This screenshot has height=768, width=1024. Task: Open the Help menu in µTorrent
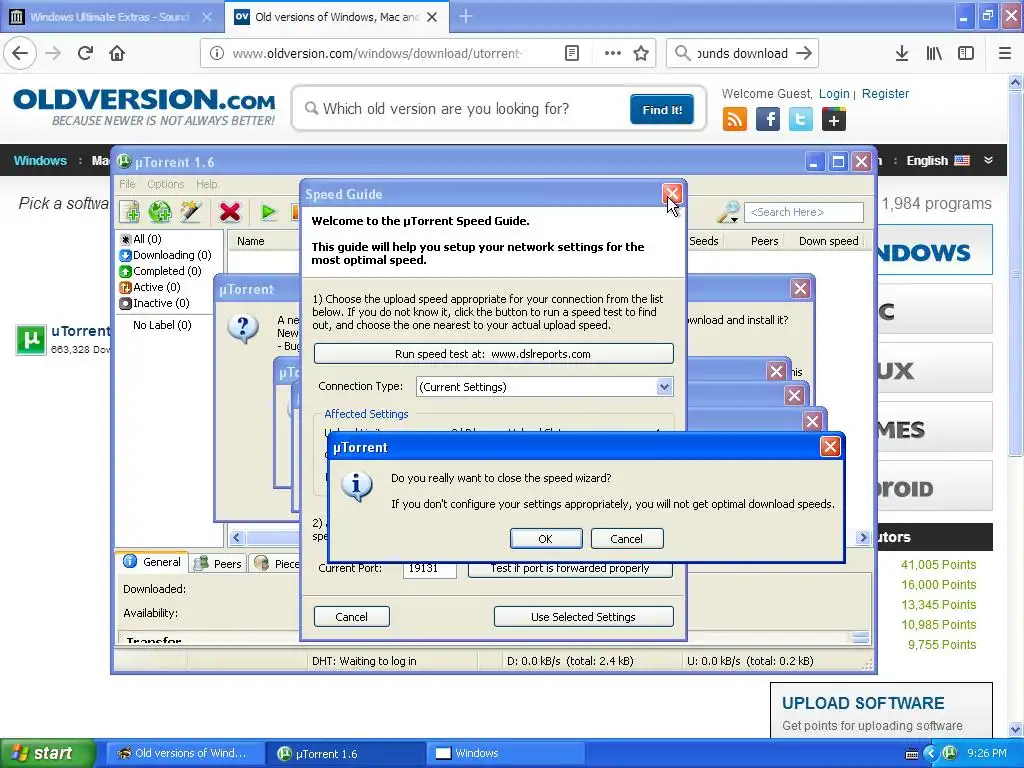(206, 184)
